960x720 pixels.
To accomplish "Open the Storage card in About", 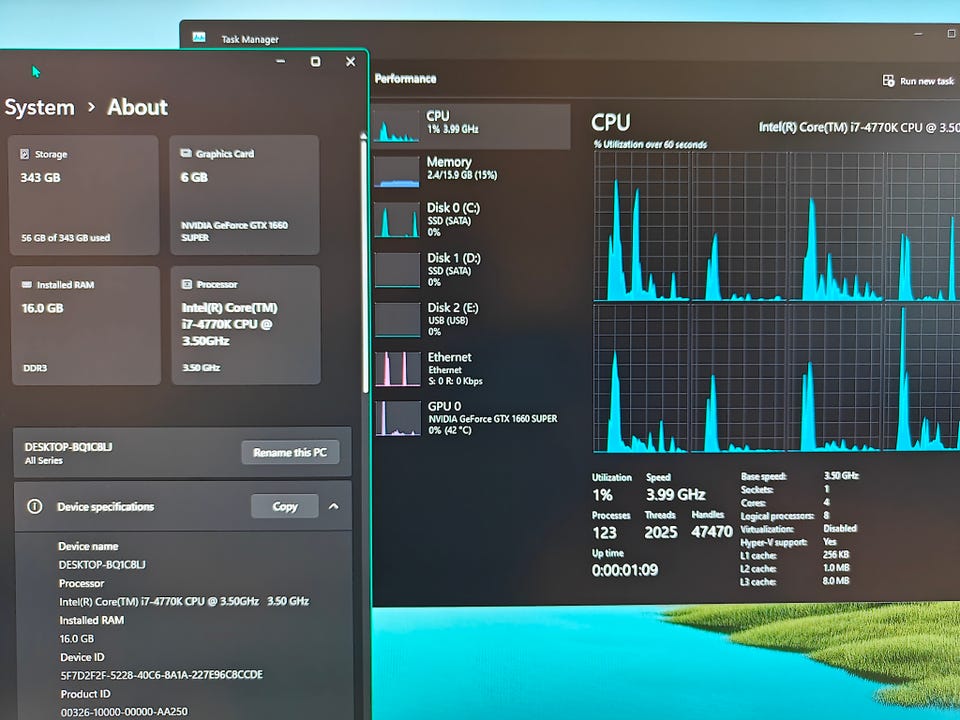I will coord(84,195).
